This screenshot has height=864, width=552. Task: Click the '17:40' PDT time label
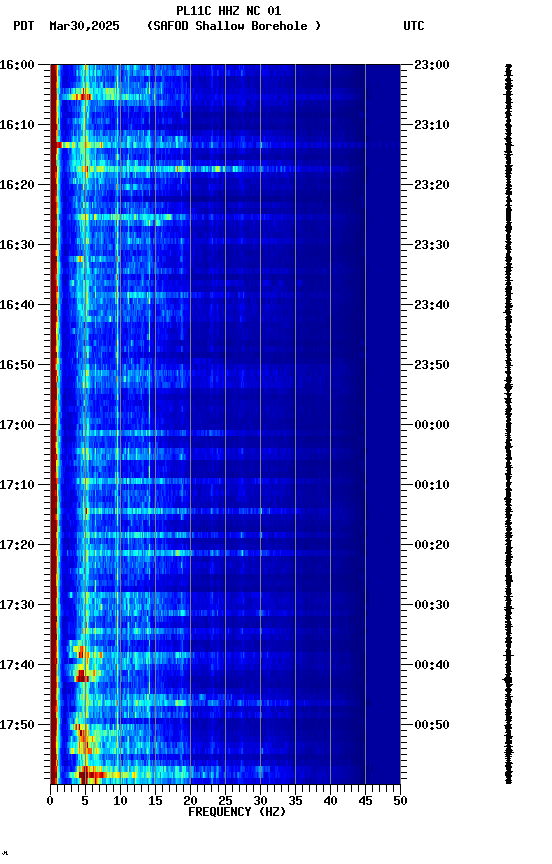pos(17,665)
